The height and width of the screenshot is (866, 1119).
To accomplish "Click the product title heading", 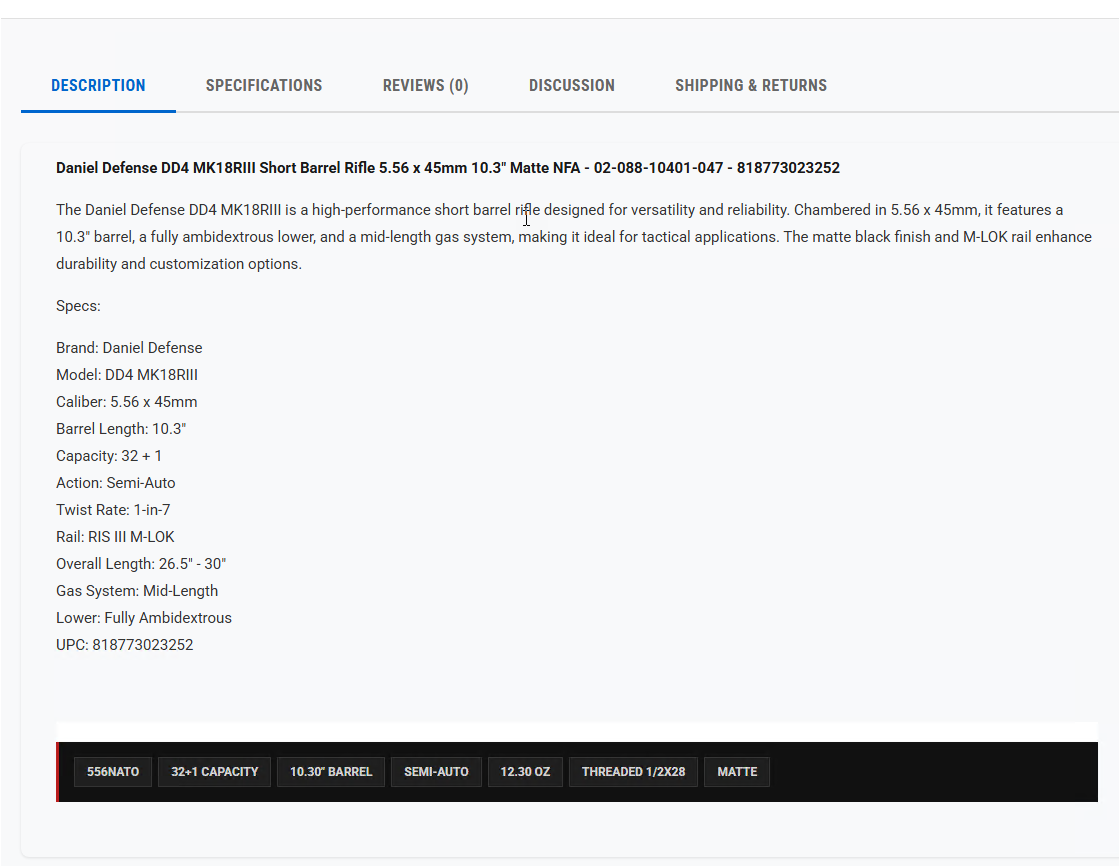I will 447,167.
